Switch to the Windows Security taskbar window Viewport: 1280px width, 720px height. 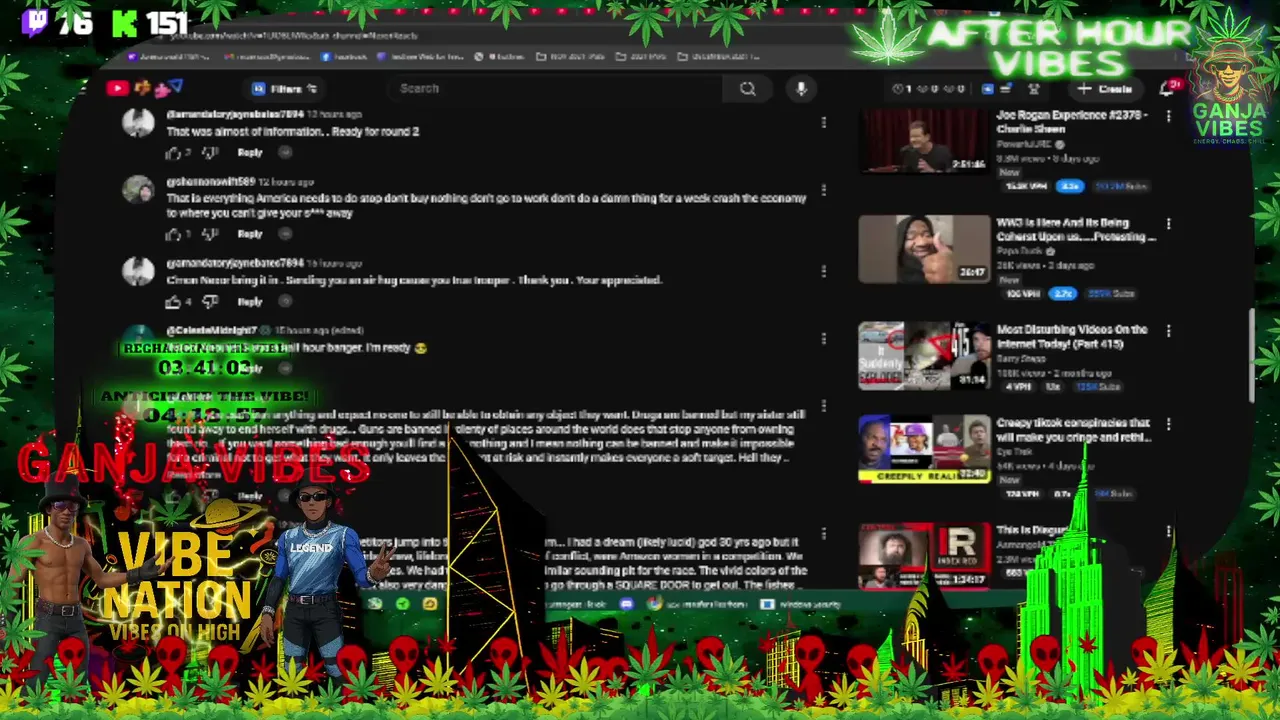pyautogui.click(x=803, y=604)
